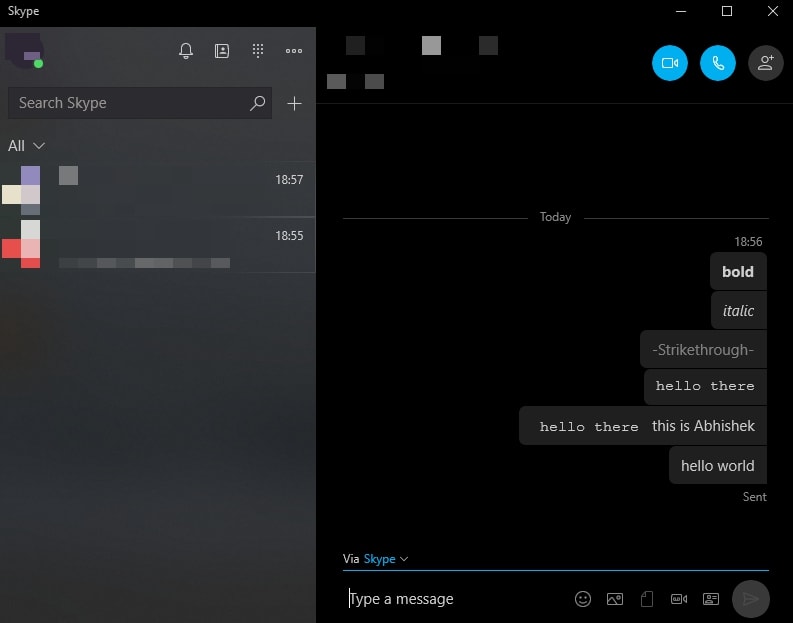Open the conversation from 18:57
Image resolution: width=793 pixels, height=623 pixels.
[x=157, y=189]
